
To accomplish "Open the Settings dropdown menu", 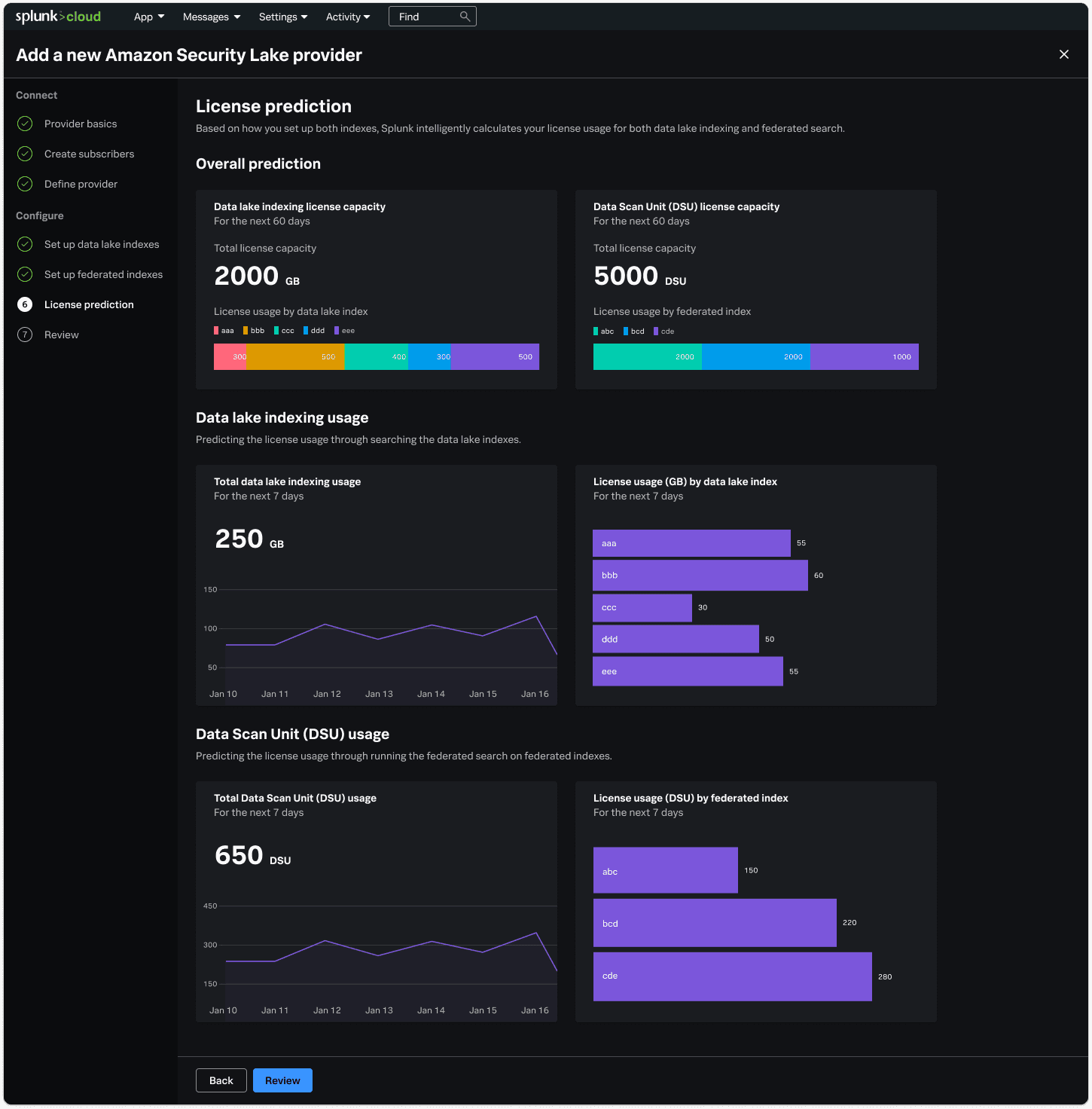I will (283, 17).
